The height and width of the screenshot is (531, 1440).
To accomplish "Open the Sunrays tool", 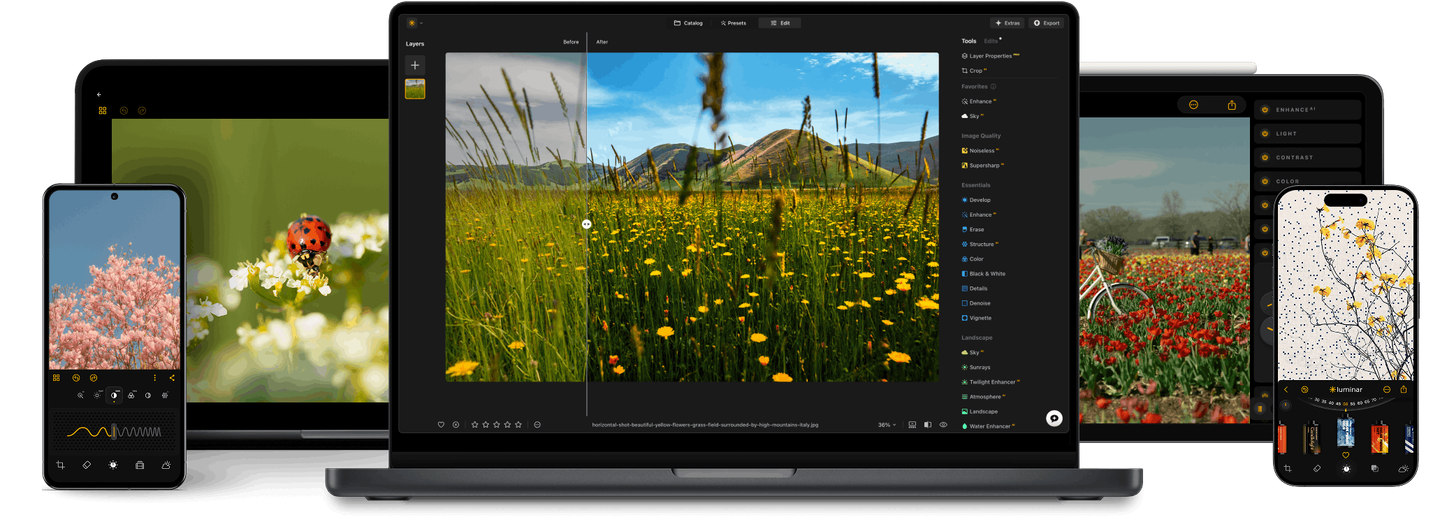I will click(976, 367).
